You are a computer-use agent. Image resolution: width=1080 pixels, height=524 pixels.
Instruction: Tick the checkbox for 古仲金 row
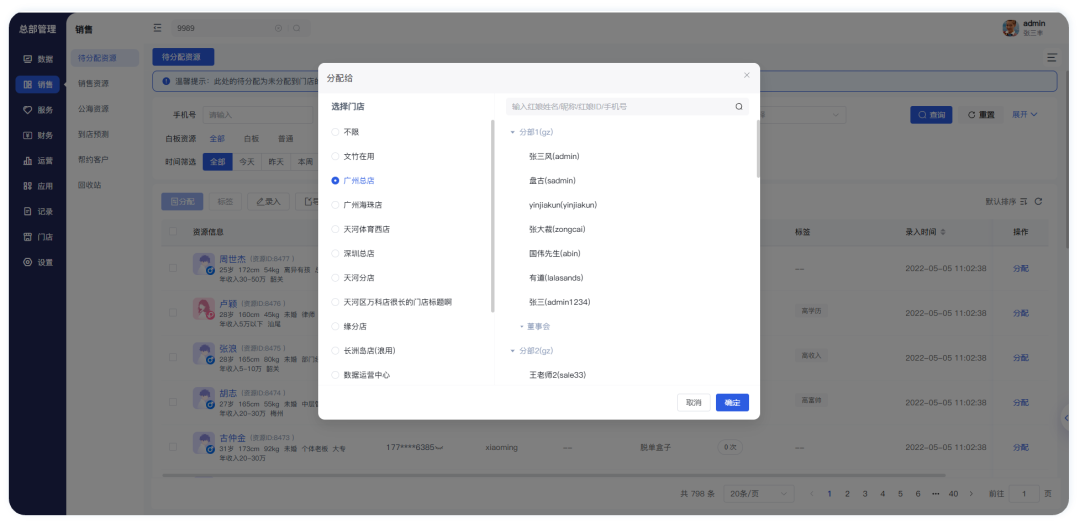click(x=173, y=447)
